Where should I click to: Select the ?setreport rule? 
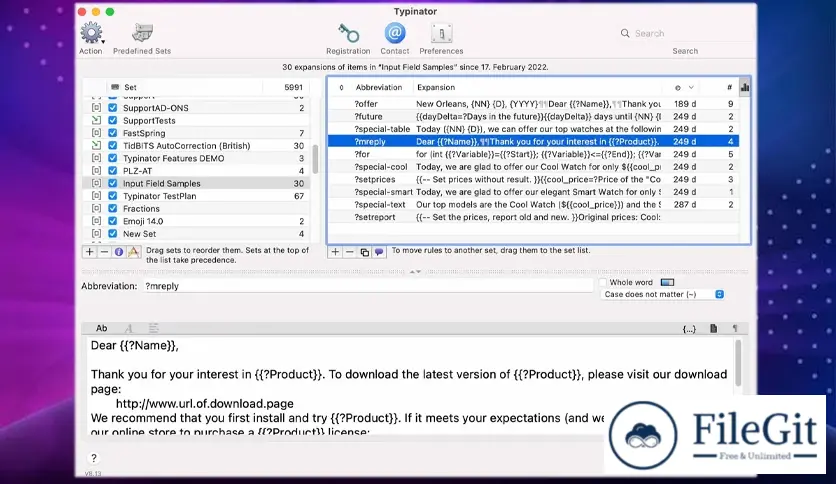coord(533,217)
